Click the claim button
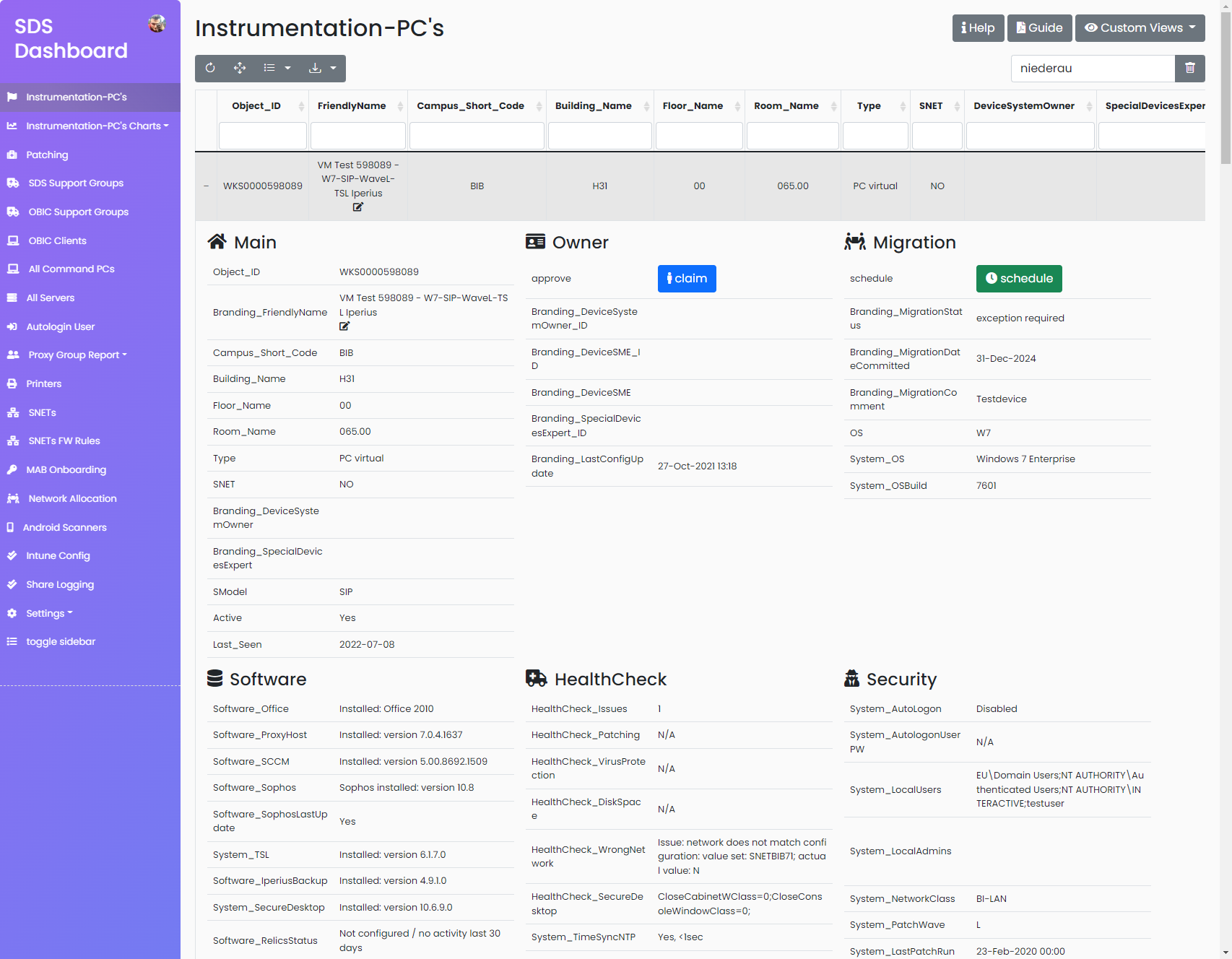 [687, 279]
